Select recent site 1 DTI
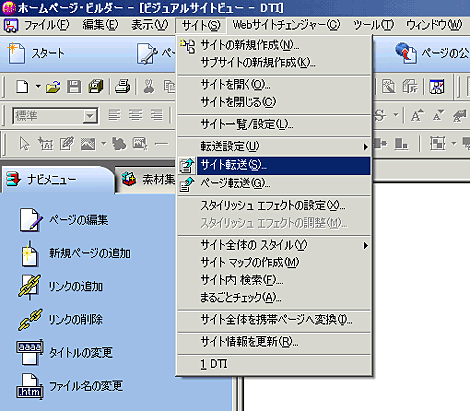 (274, 364)
